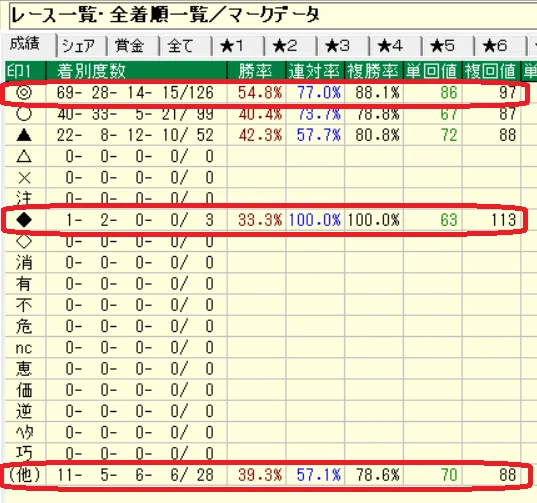
Task: Click place rate value 78.6%
Action: (377, 475)
